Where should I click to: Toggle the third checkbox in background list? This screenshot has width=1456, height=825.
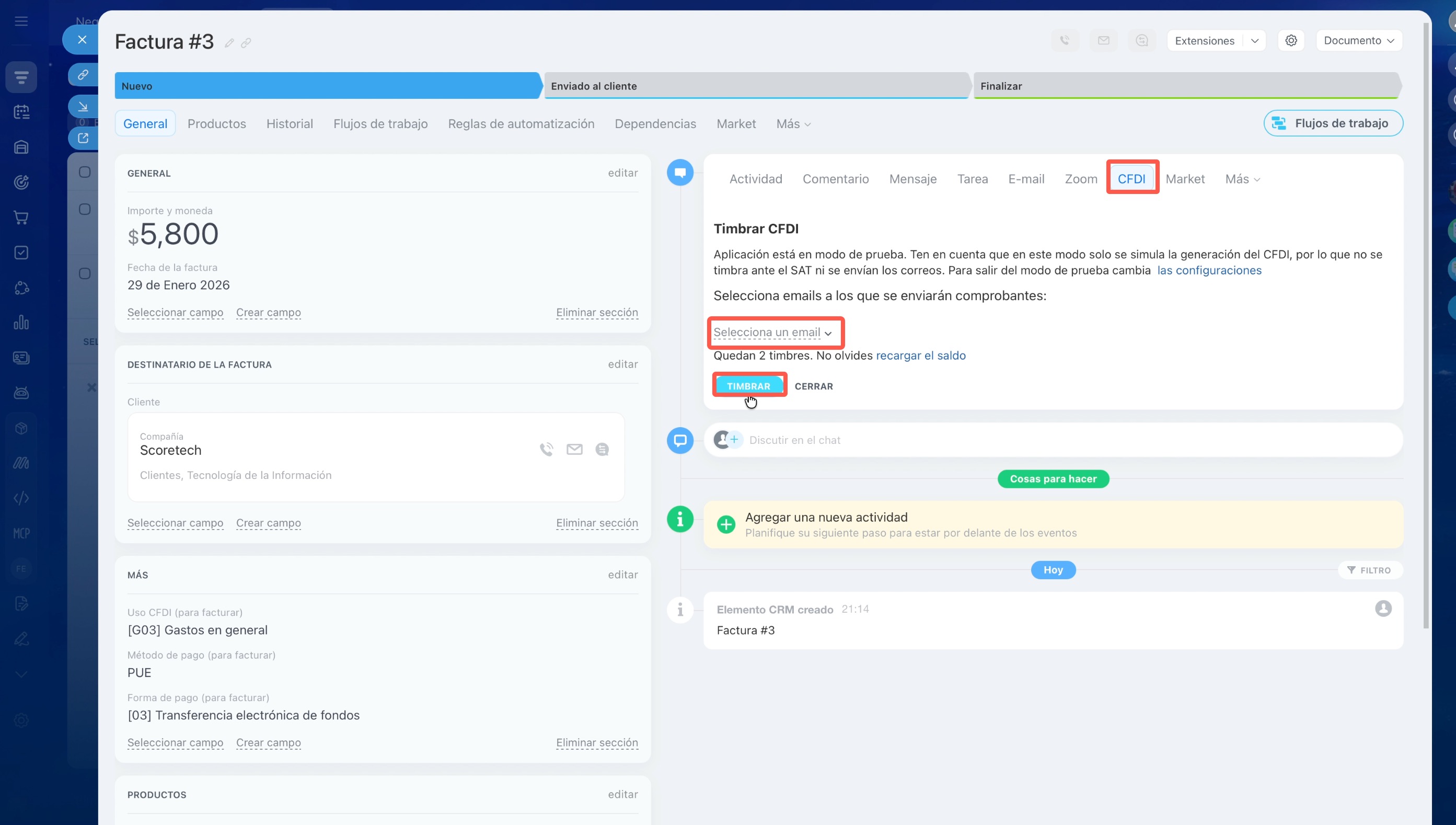(x=85, y=273)
